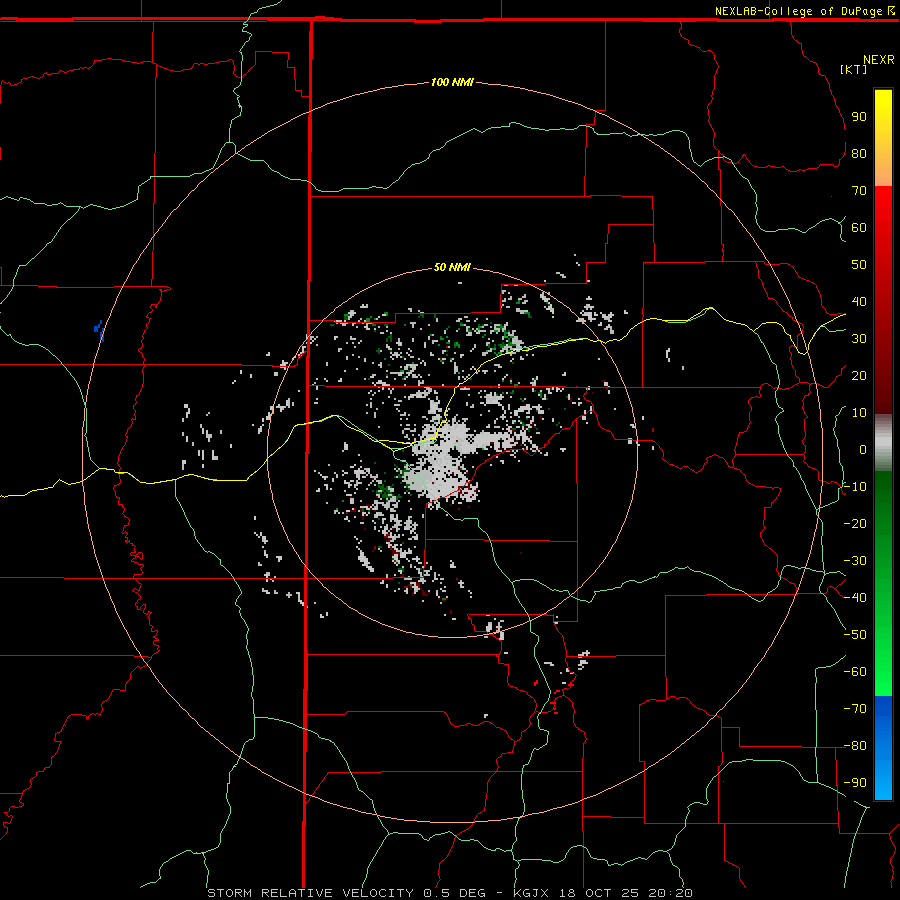Click the NEXR label above the scale
The image size is (900, 900).
point(878,60)
